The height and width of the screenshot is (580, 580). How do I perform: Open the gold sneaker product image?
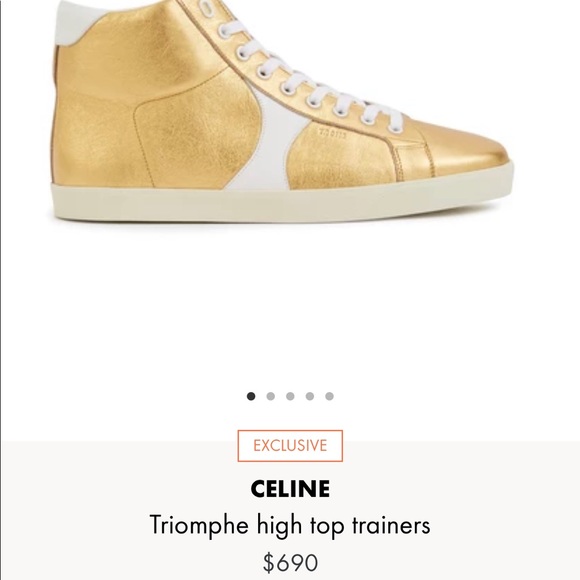[x=281, y=111]
